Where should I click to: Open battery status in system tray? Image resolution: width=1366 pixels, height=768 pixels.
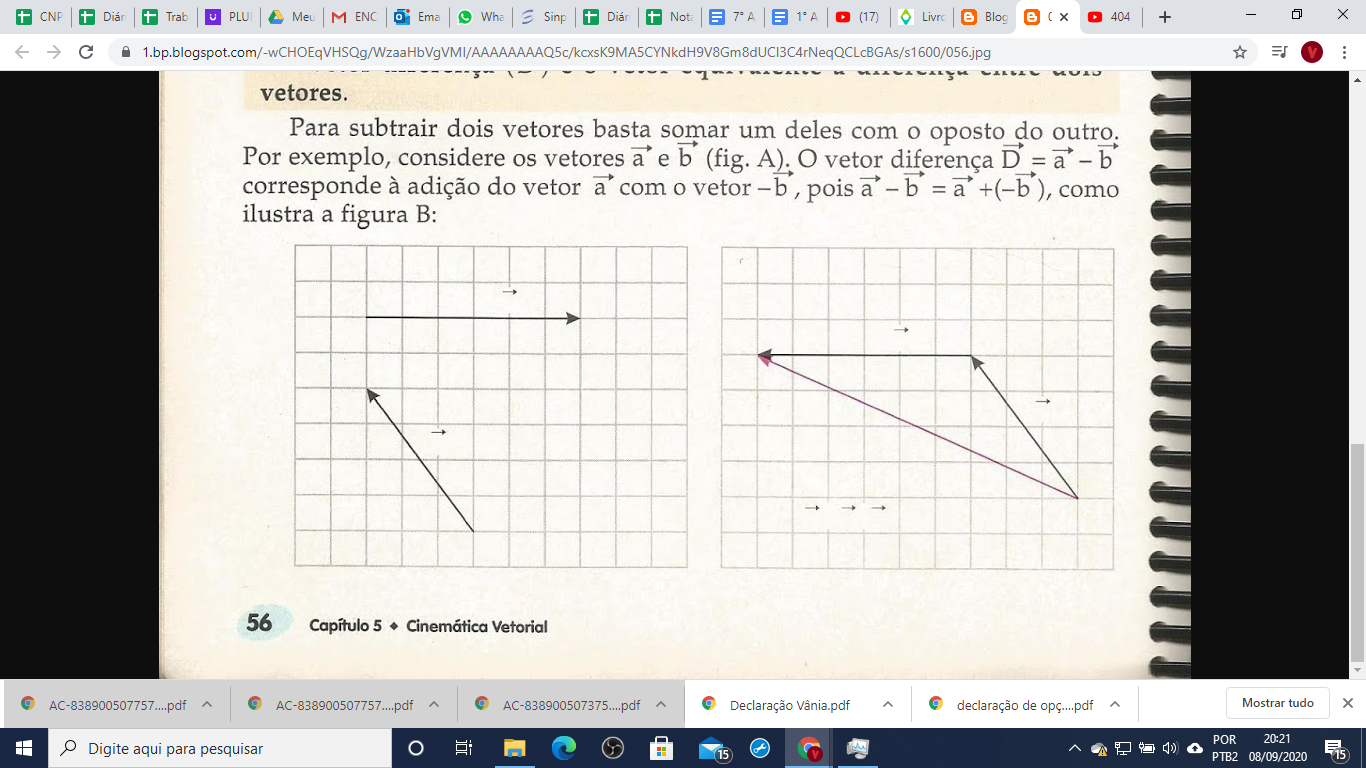point(1145,748)
